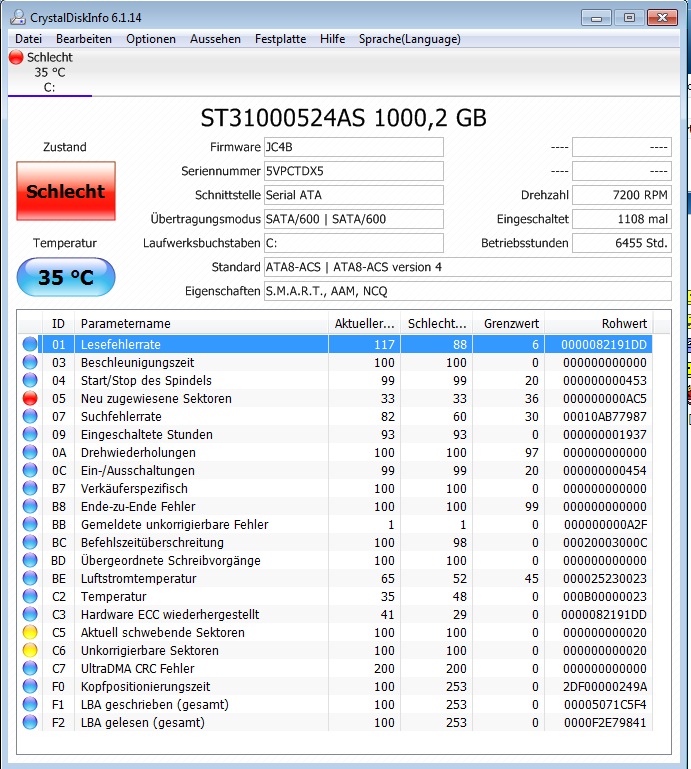Click the Parametername column header
Screen dimensions: 691x769
pos(201,324)
